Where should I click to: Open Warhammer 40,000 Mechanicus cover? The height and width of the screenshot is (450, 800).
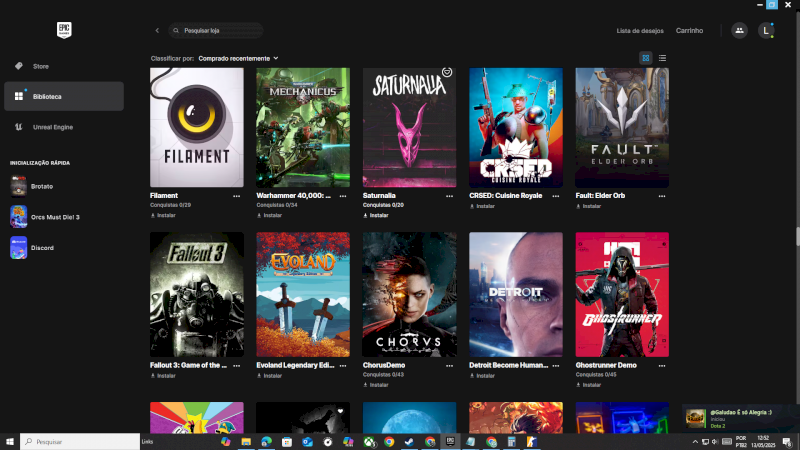303,128
